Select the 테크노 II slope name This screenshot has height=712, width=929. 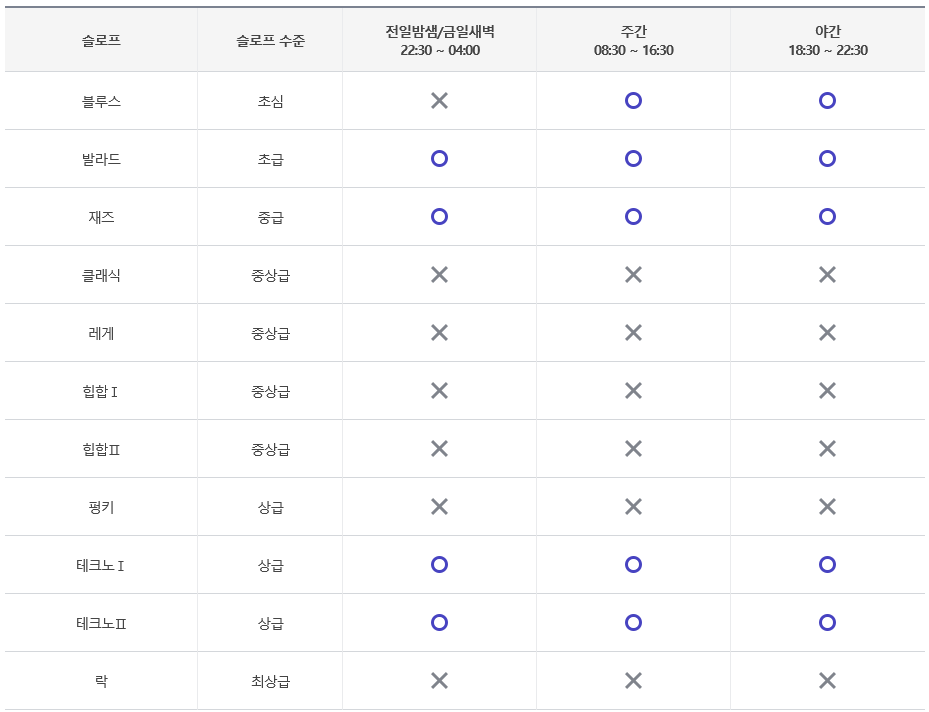pyautogui.click(x=101, y=622)
